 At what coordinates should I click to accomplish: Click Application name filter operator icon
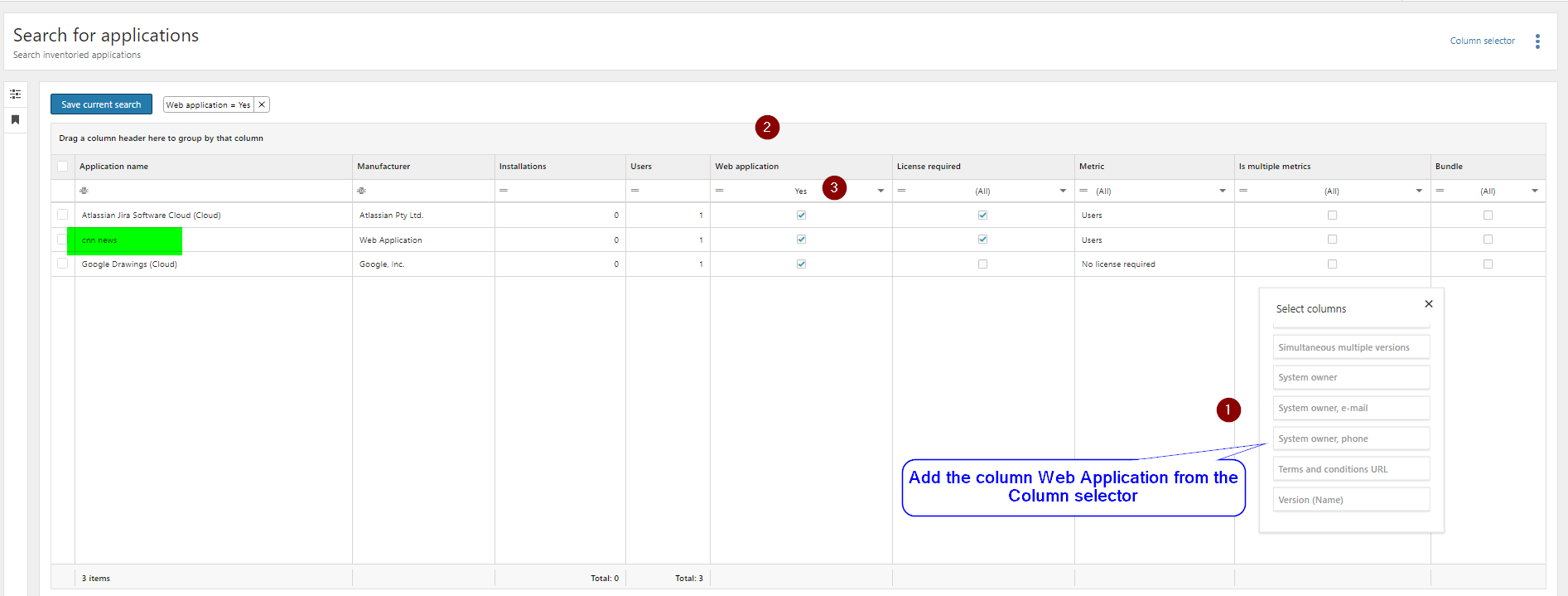coord(84,191)
